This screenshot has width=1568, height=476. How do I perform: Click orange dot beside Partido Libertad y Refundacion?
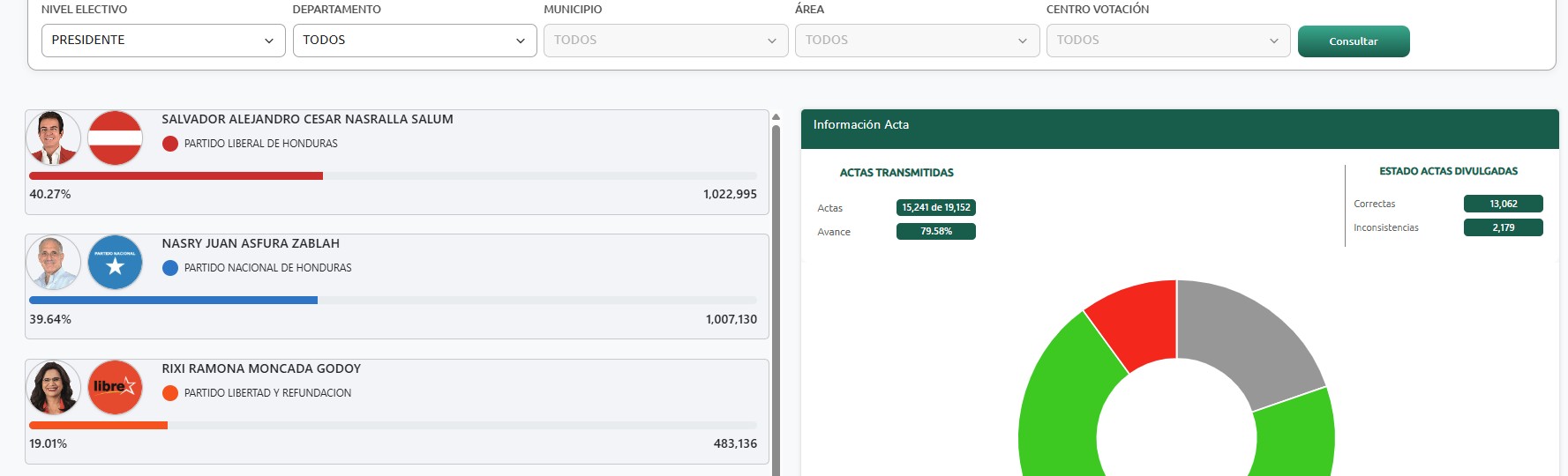(x=170, y=393)
